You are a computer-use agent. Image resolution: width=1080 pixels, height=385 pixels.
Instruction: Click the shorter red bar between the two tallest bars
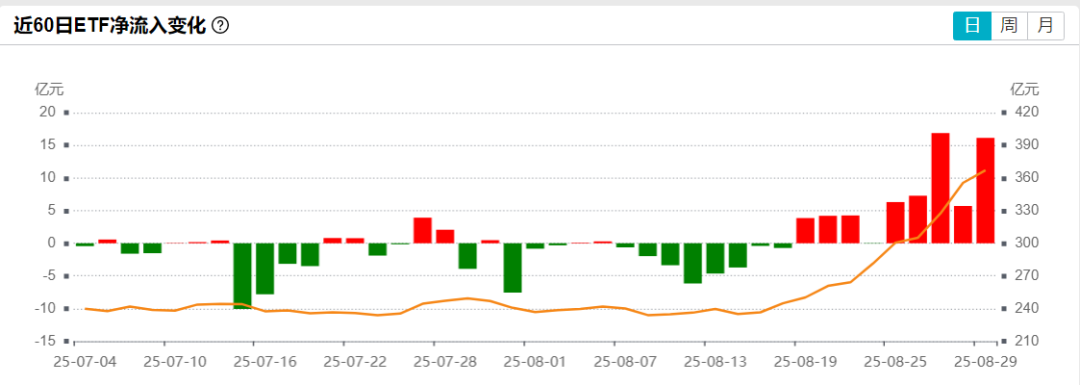(x=963, y=225)
